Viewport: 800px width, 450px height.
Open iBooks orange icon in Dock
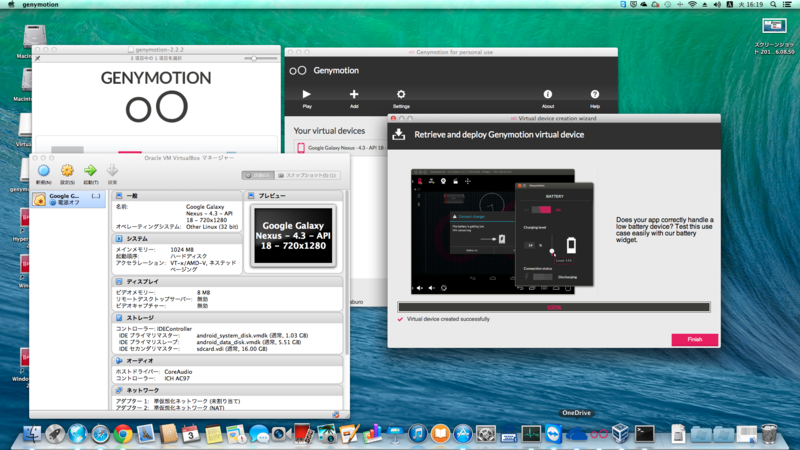(x=440, y=434)
